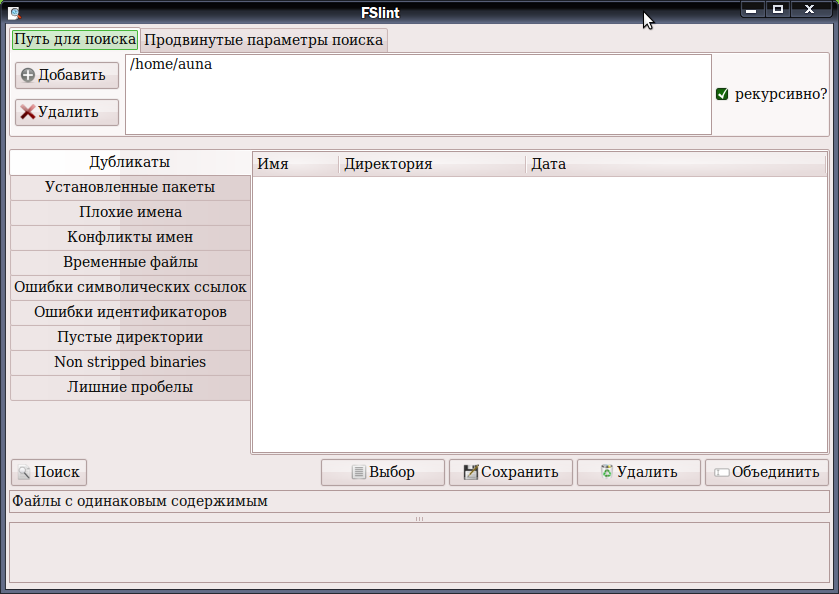Click the status text Файлы с одинаковым содержимым
The width and height of the screenshot is (839, 594).
(x=140, y=501)
